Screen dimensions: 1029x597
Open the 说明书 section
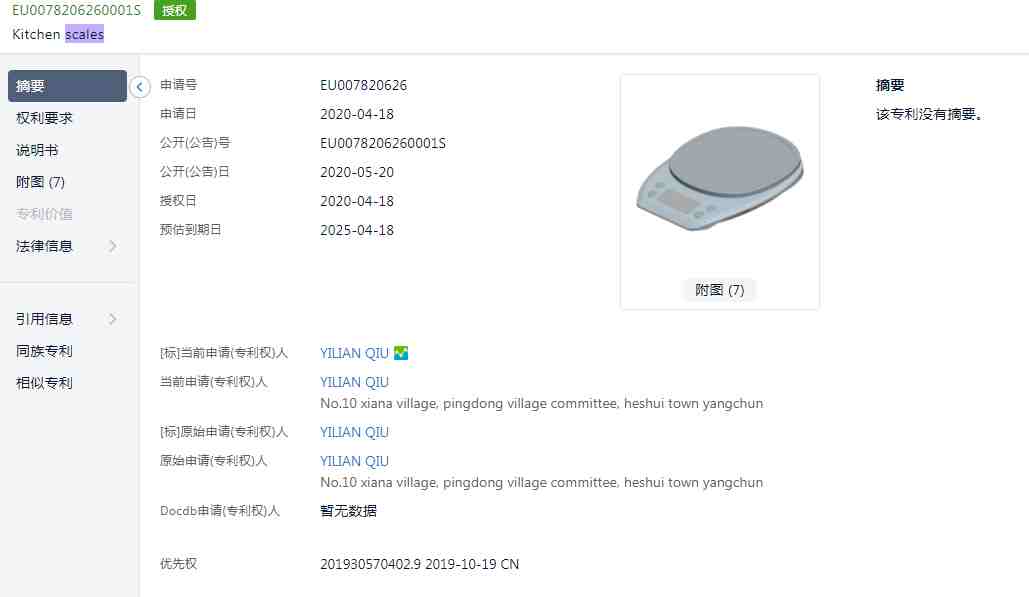point(37,150)
